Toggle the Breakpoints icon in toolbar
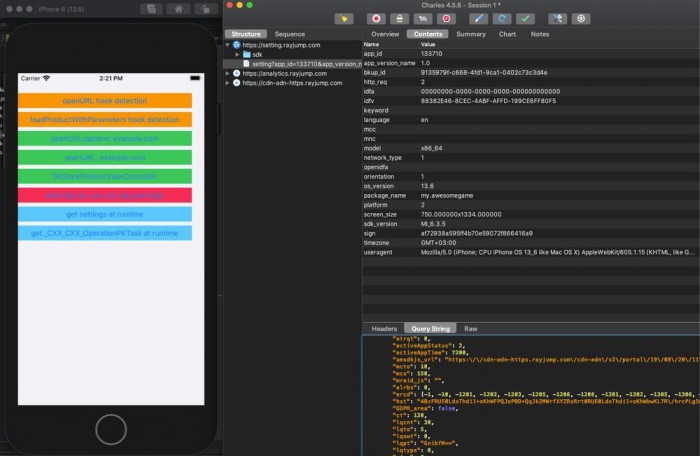 tap(445, 18)
